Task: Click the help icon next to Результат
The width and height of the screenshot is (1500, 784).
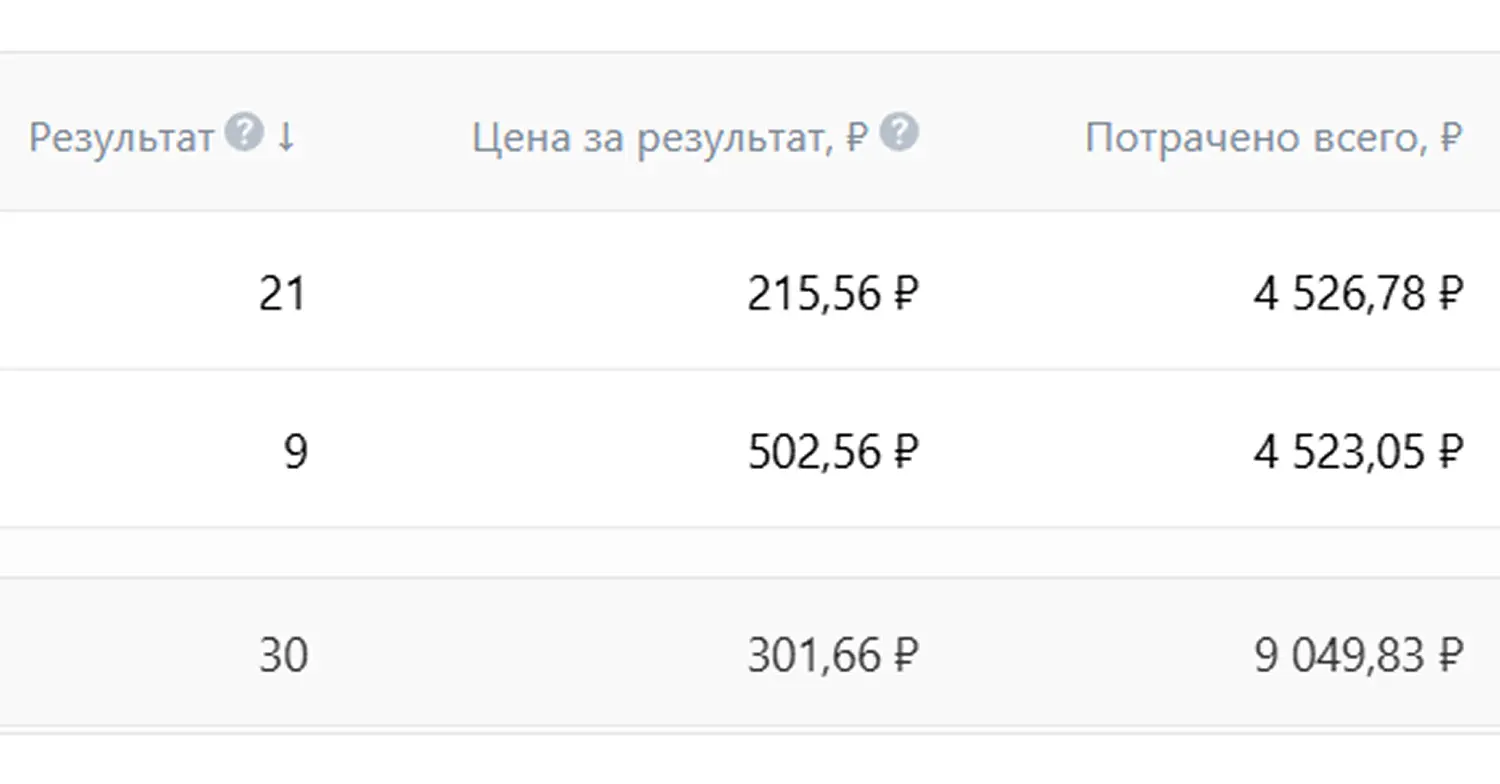Action: pos(243,133)
